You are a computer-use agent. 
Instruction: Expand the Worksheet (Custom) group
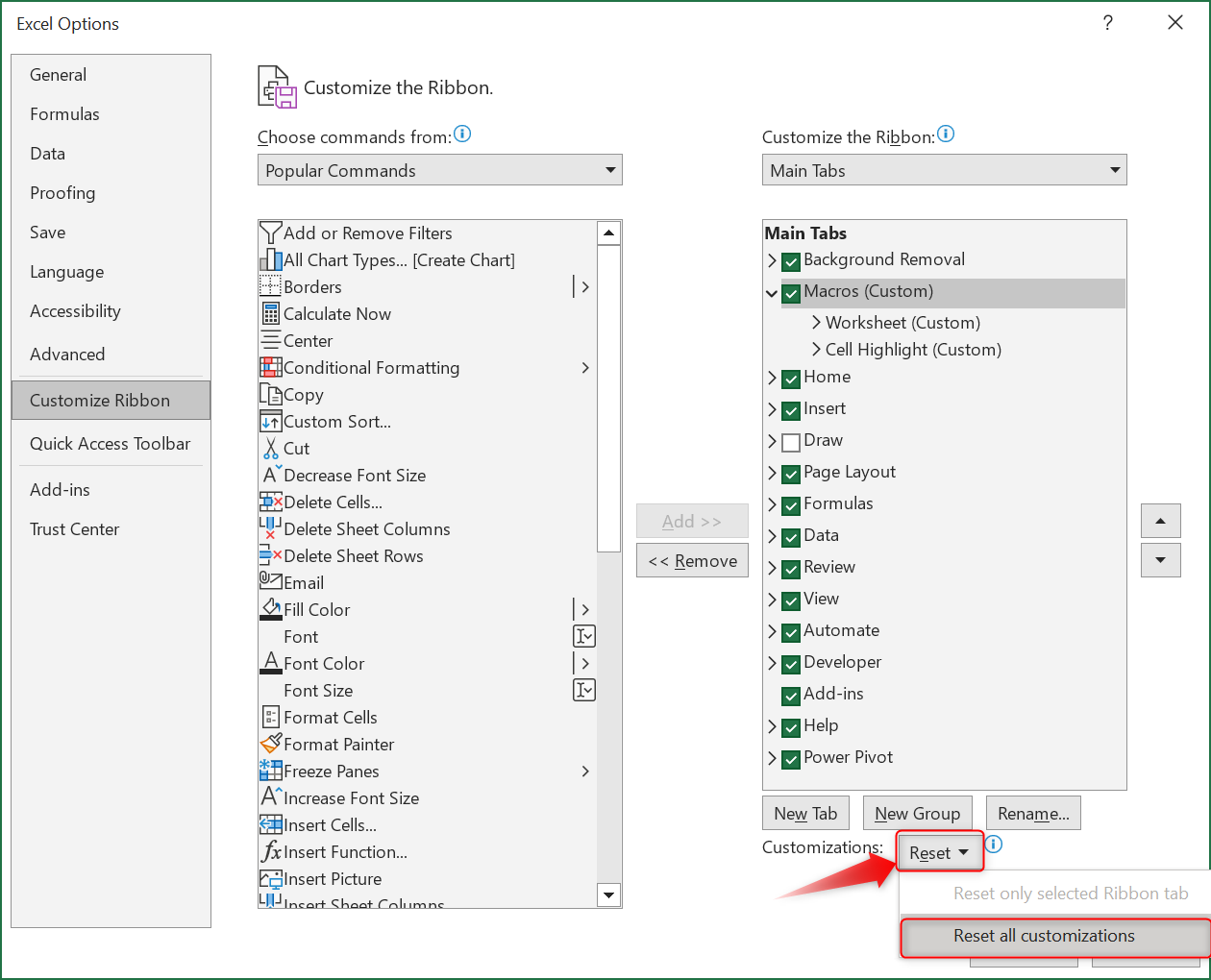tap(816, 323)
